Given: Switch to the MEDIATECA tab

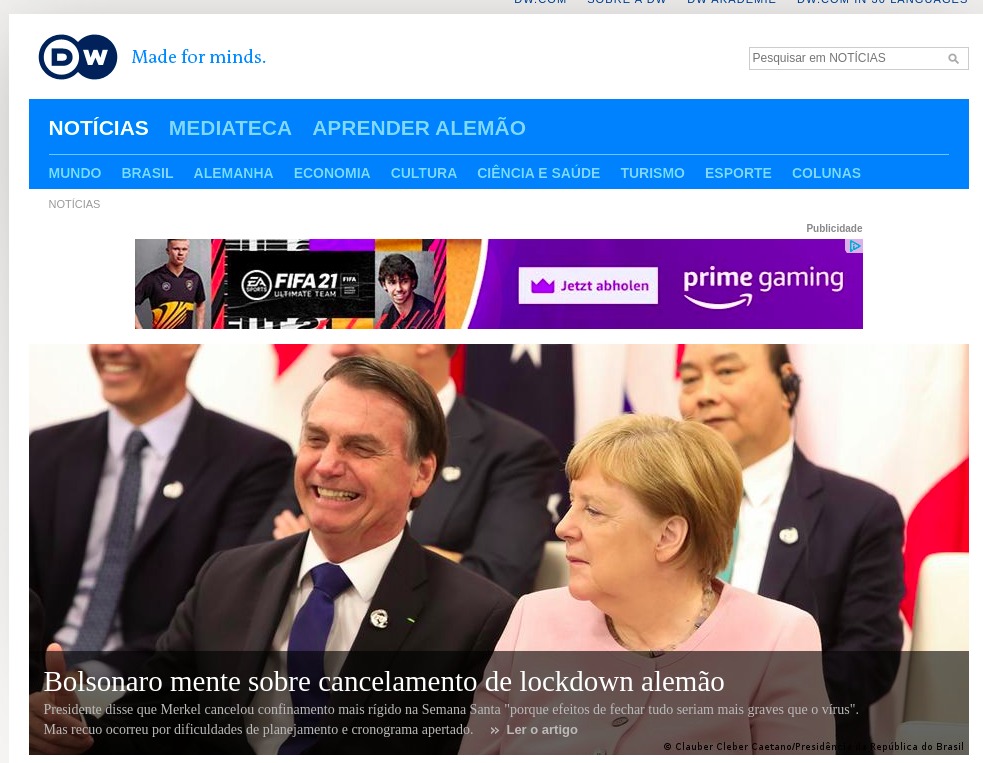Looking at the screenshot, I should 230,128.
